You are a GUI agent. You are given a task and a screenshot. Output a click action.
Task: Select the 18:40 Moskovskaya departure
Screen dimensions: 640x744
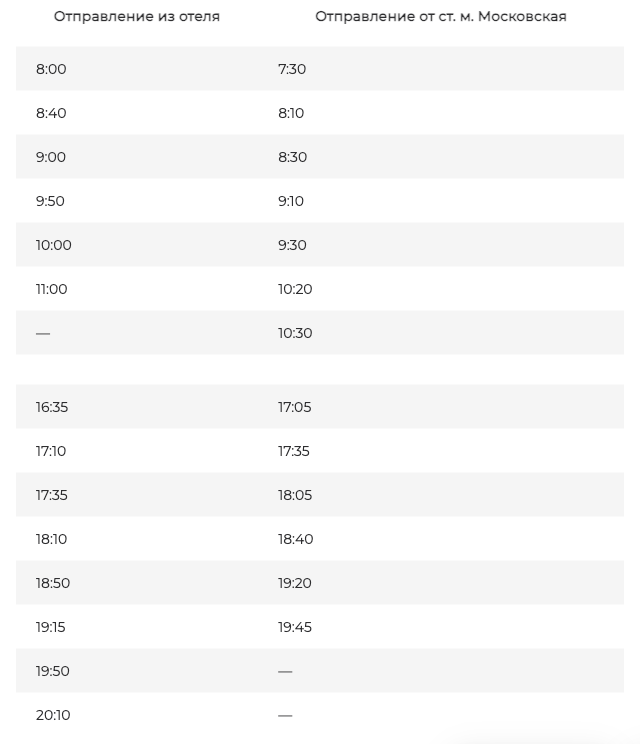(x=296, y=539)
